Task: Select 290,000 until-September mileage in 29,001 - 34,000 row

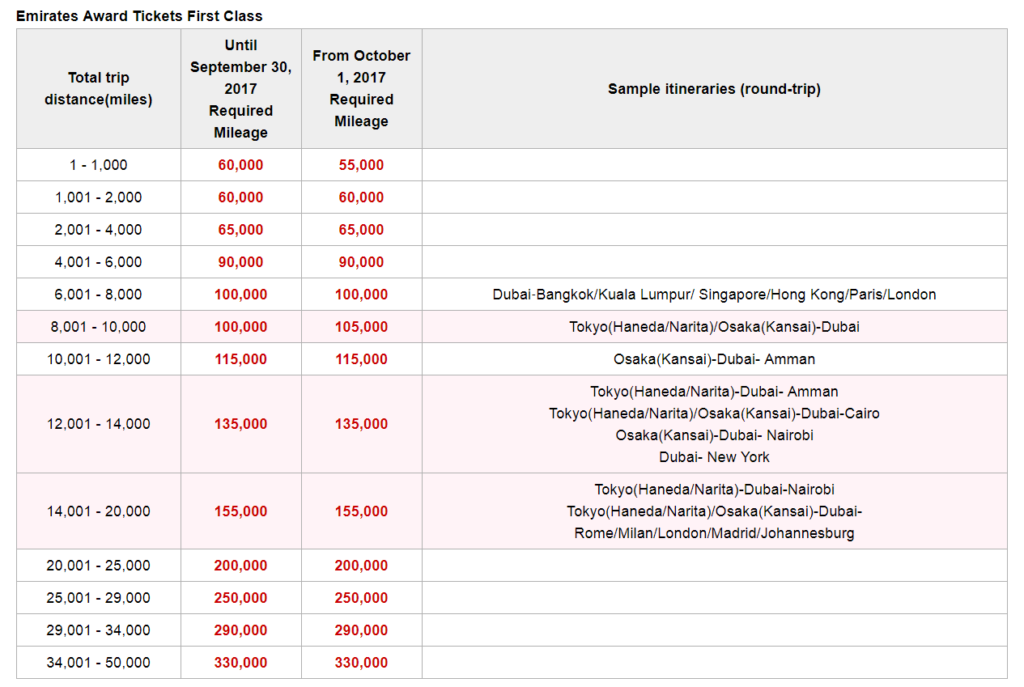Action: [x=241, y=630]
